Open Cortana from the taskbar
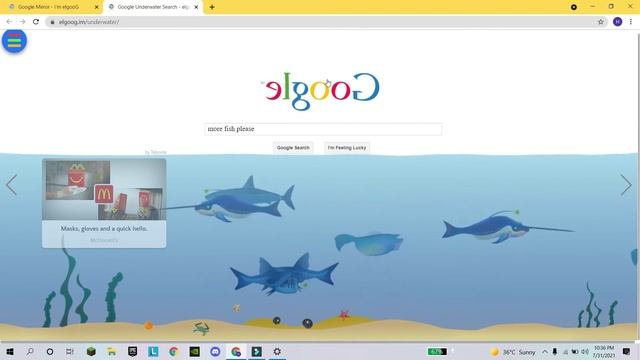Viewport: 640px width, 360px height. pyautogui.click(x=50, y=351)
